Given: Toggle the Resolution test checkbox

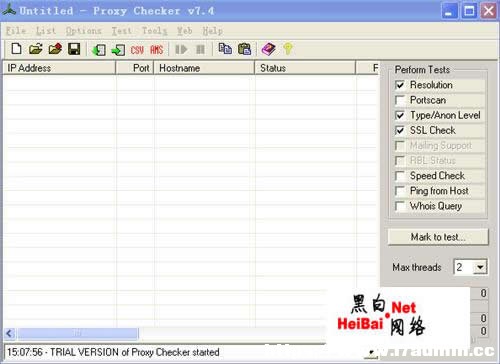Looking at the screenshot, I should point(400,85).
